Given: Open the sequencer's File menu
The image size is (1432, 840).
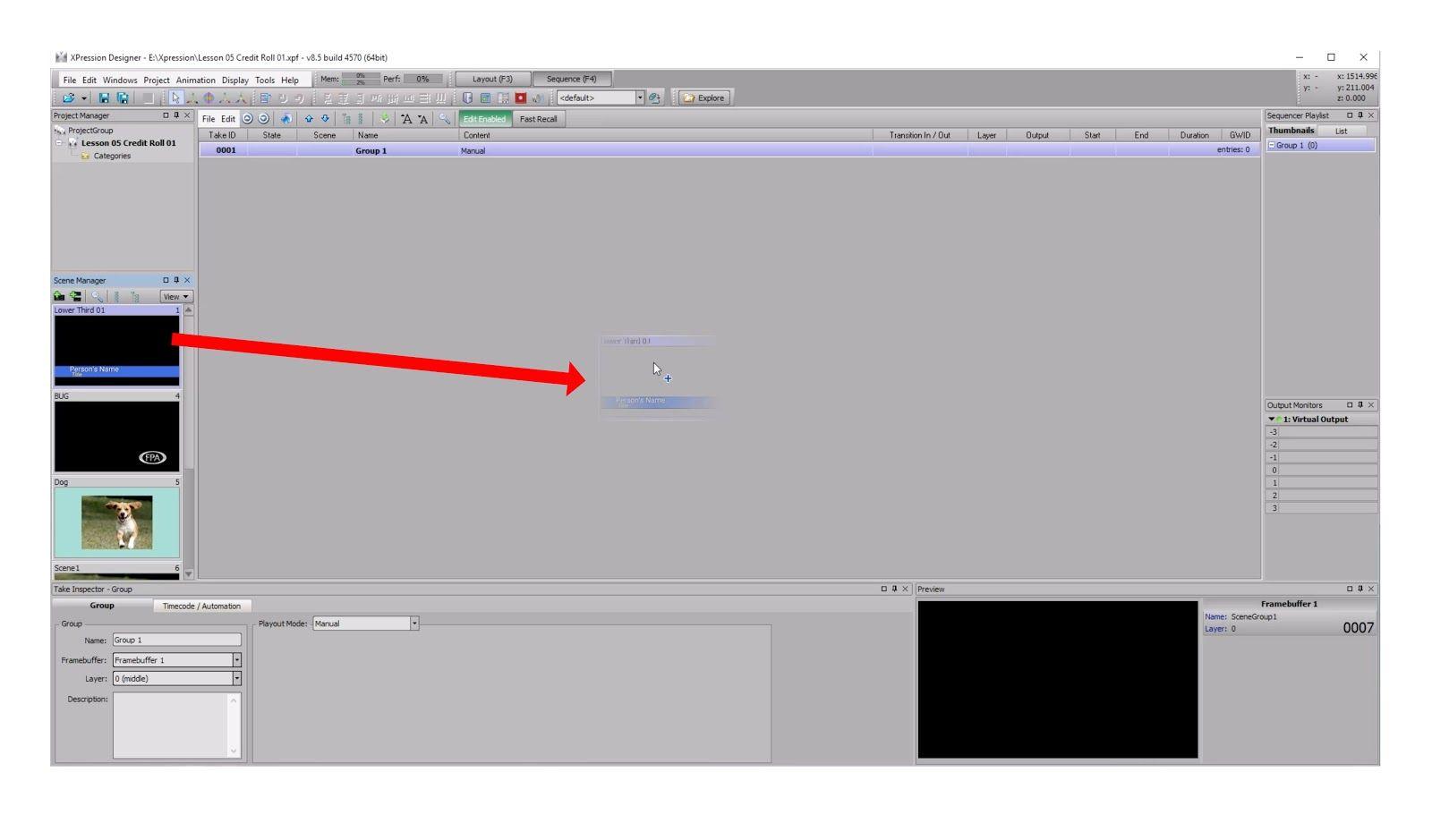Looking at the screenshot, I should (x=209, y=119).
